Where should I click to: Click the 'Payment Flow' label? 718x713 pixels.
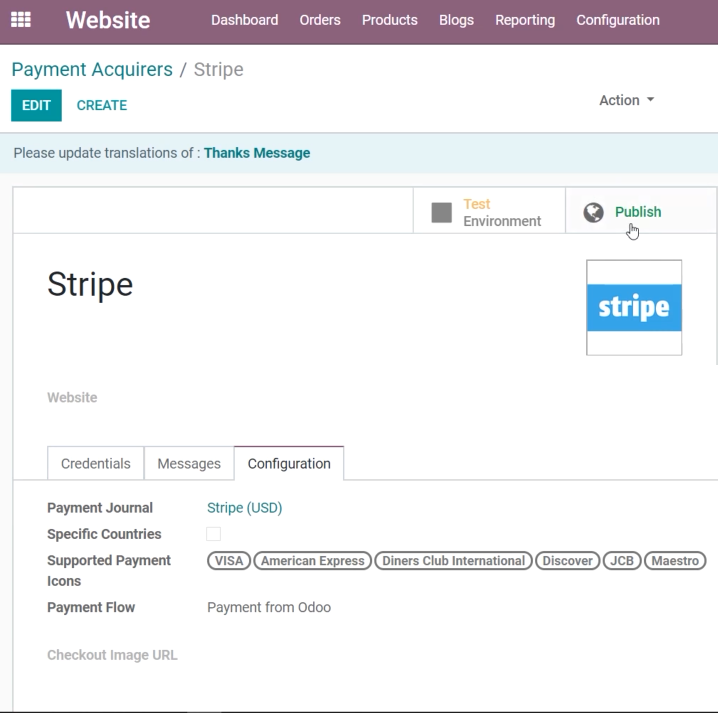(x=91, y=607)
